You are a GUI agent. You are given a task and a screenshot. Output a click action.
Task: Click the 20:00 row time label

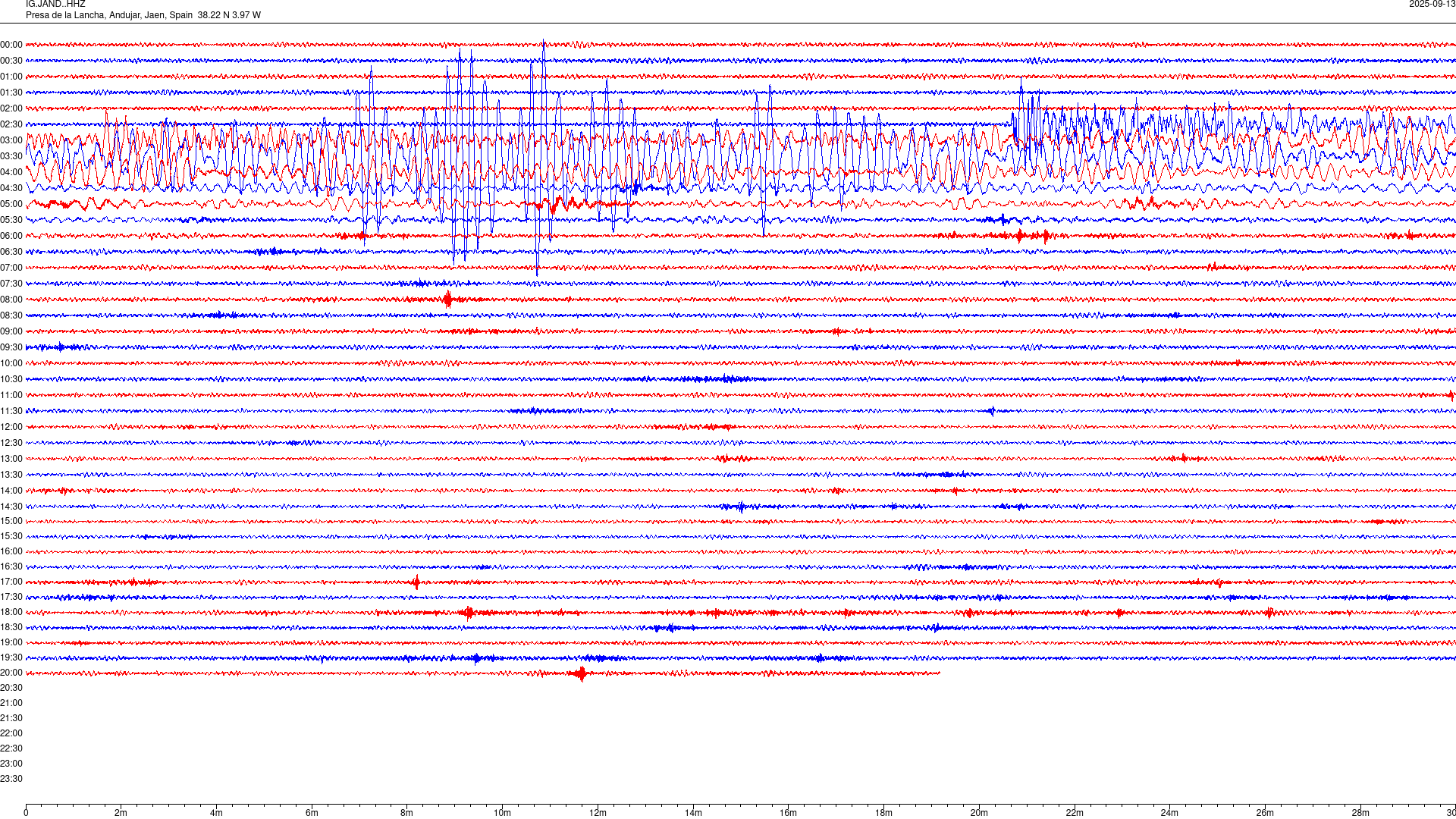point(11,673)
